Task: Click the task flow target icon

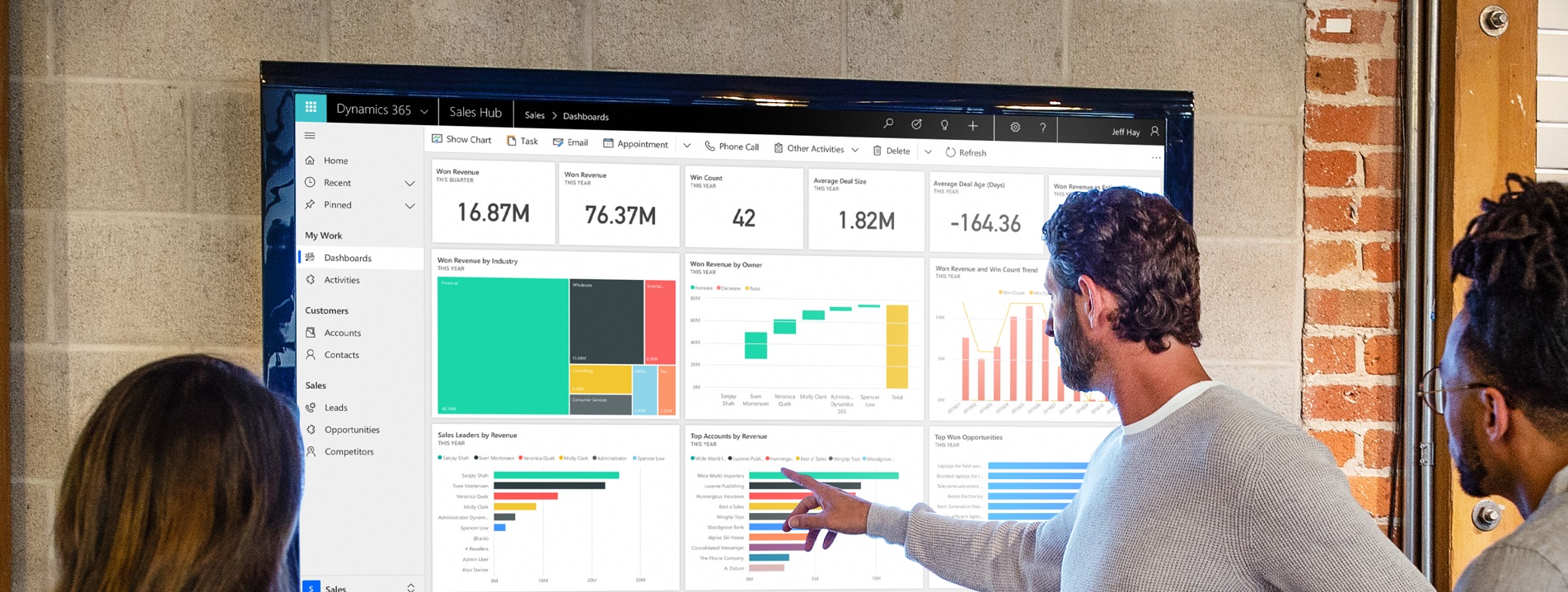Action: pyautogui.click(x=916, y=124)
